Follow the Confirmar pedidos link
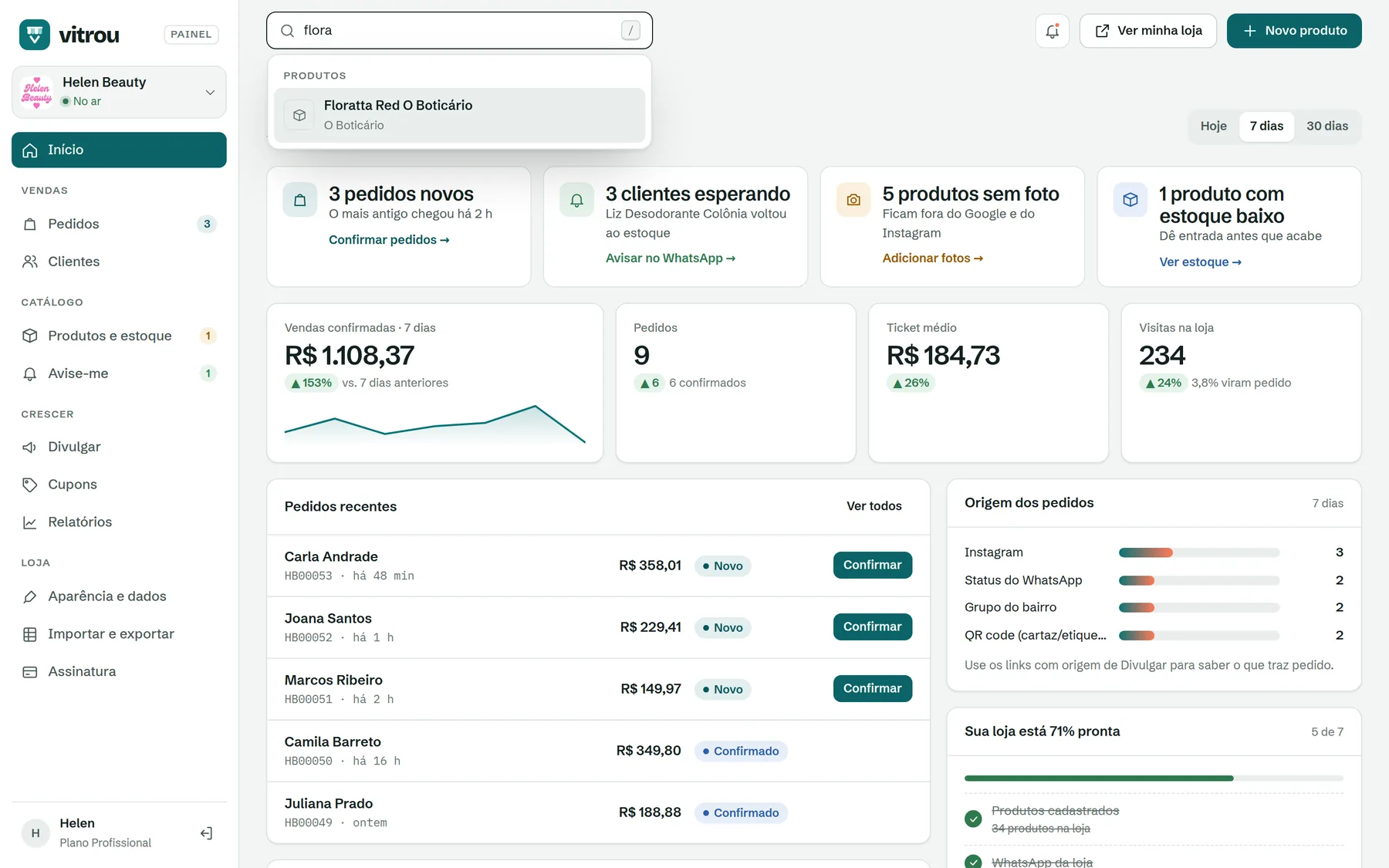 (x=389, y=240)
